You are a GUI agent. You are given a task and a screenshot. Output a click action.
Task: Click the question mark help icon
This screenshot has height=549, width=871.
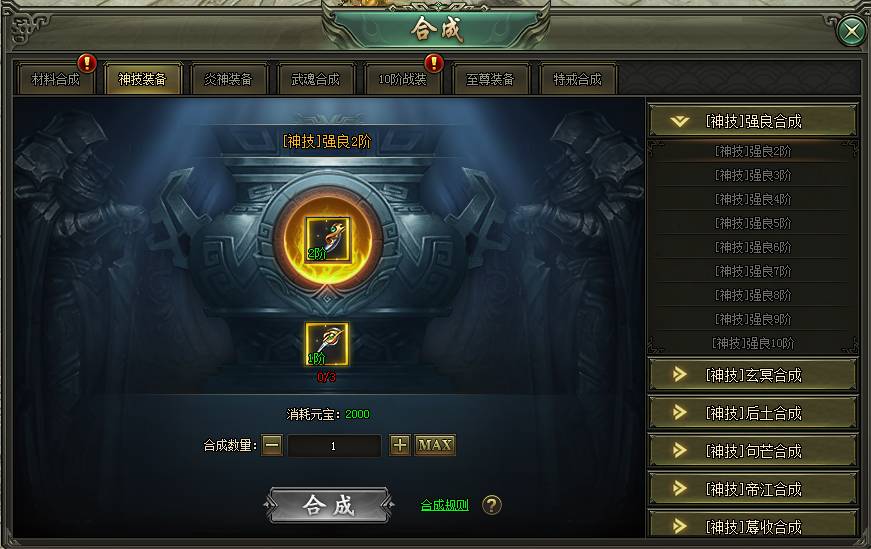pyautogui.click(x=492, y=505)
